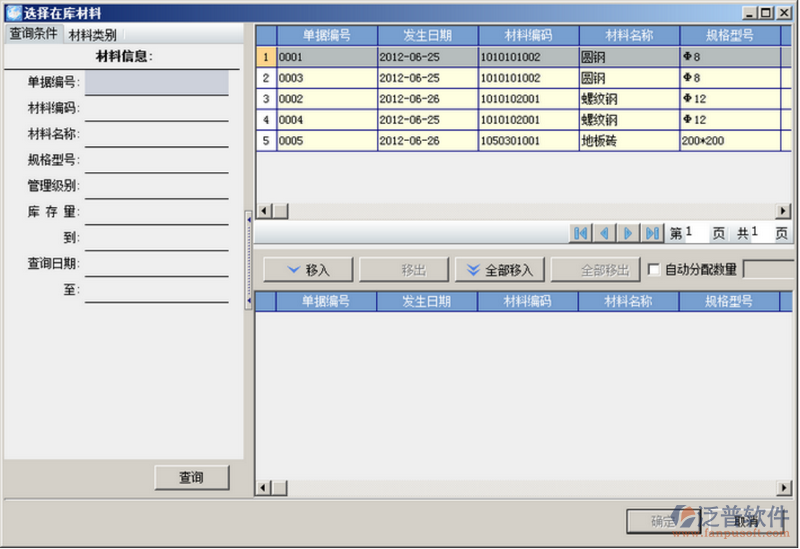Select the 查询条件 tab
The height and width of the screenshot is (549, 800).
coord(33,34)
